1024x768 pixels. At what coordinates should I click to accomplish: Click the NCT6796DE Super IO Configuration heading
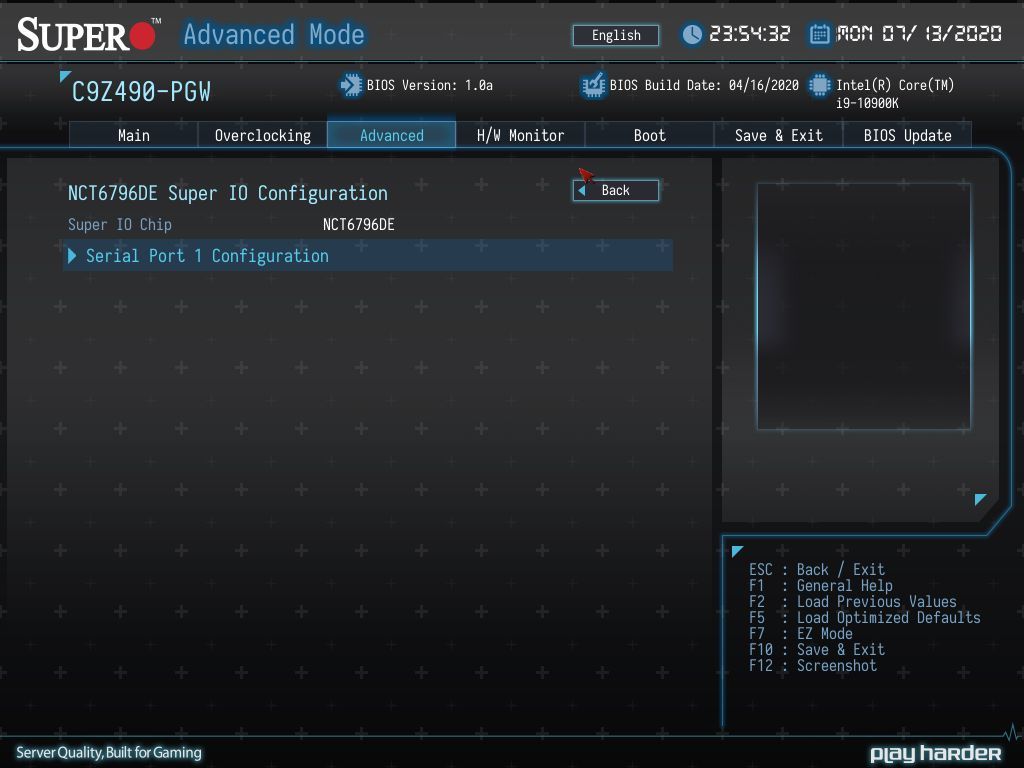click(x=228, y=193)
